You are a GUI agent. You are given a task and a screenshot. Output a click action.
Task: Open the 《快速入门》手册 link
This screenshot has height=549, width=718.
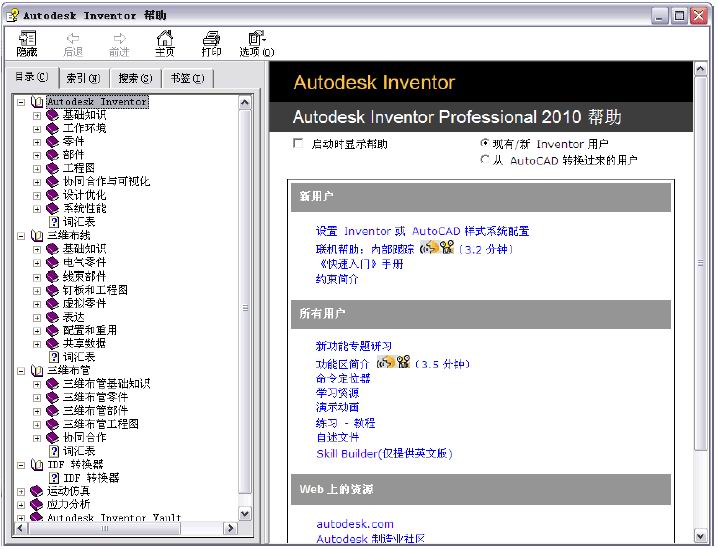(360, 264)
